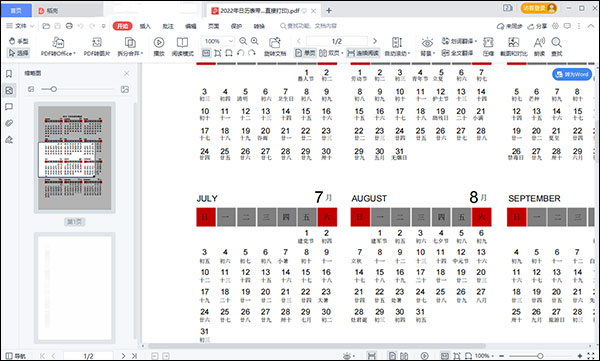Click the ribbon page number field
Image resolution: width=600 pixels, height=361 pixels.
click(337, 41)
